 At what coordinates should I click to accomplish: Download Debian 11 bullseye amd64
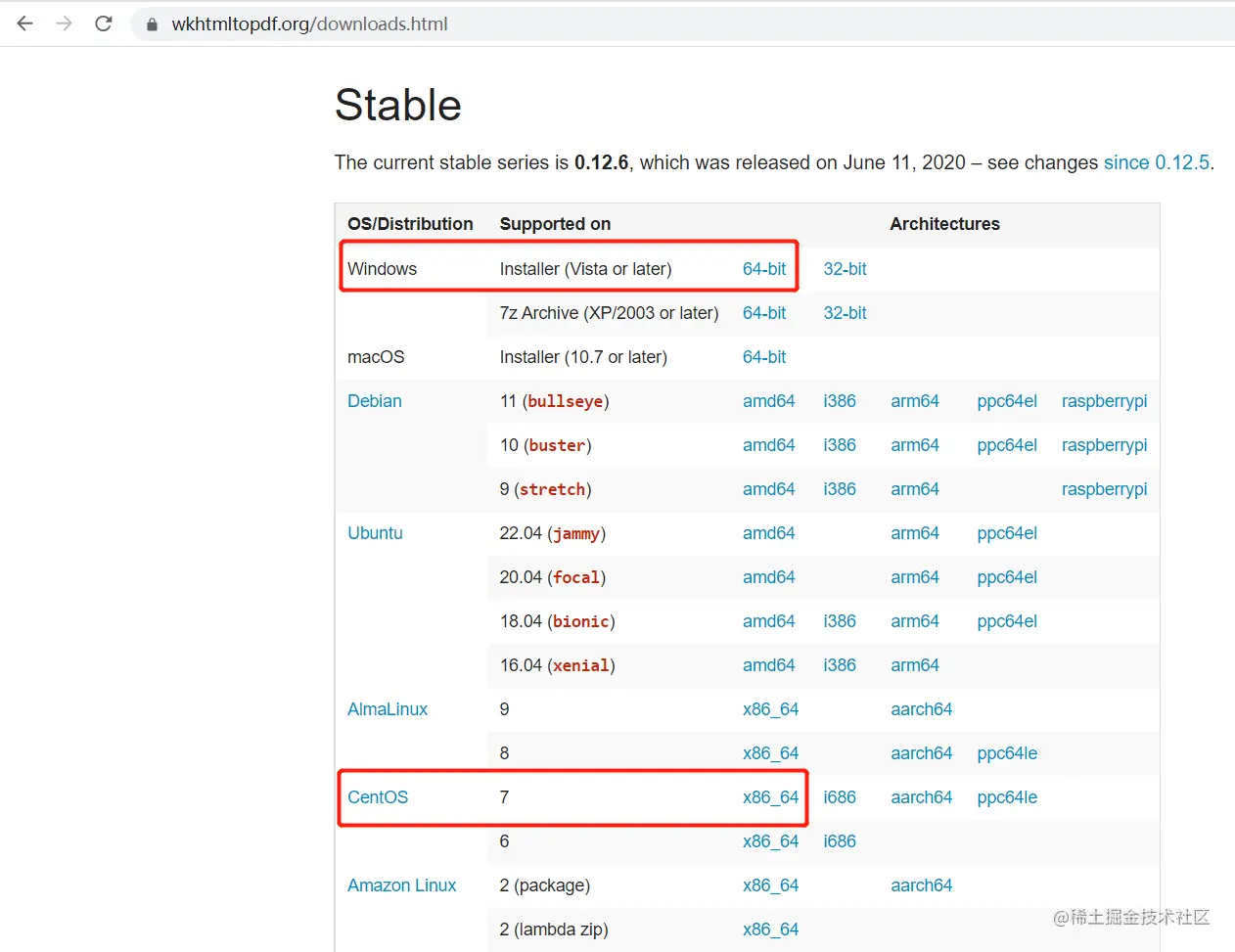click(x=768, y=401)
